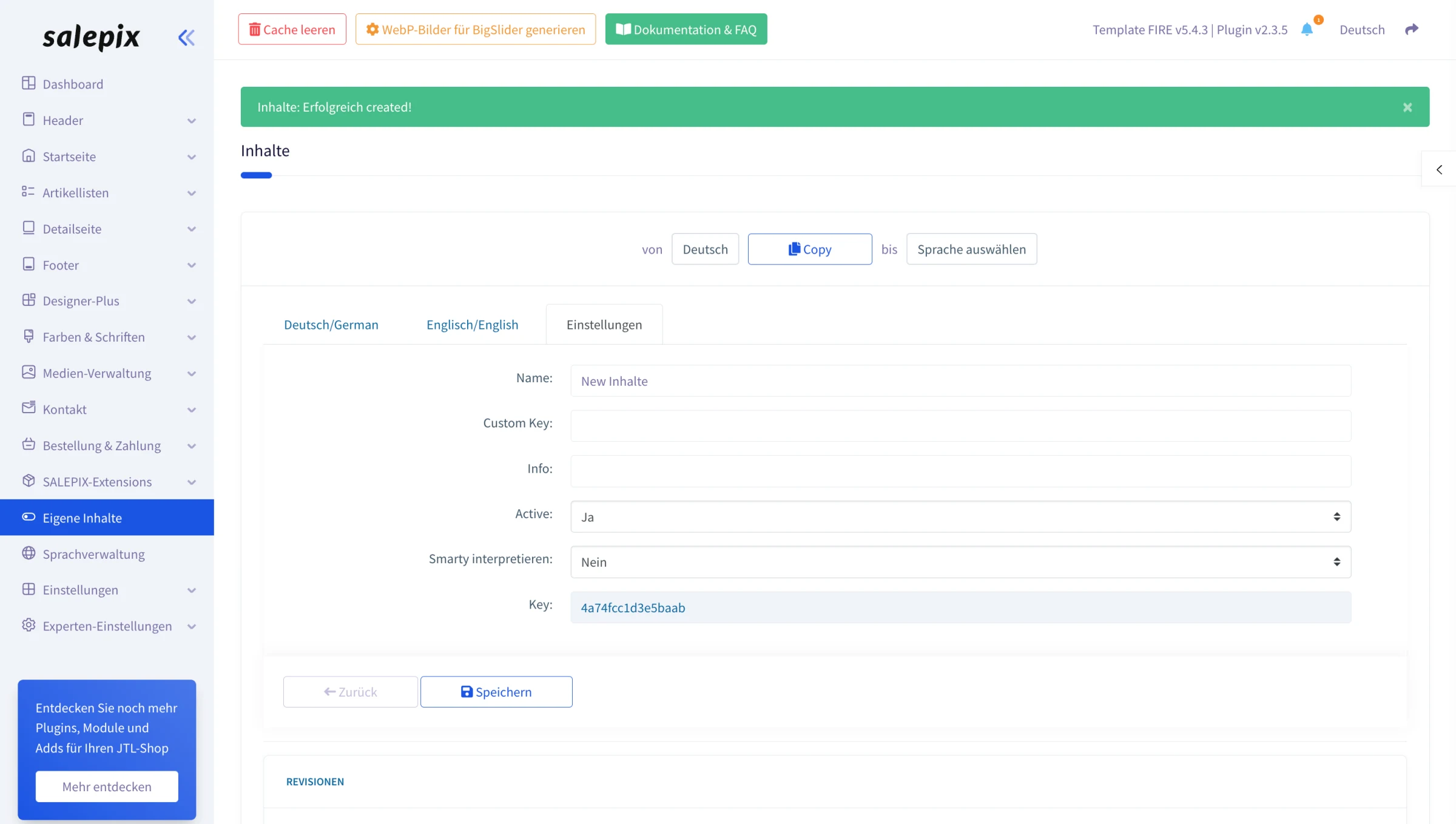The width and height of the screenshot is (1456, 824).
Task: Expand the Header menu chevron
Action: click(192, 121)
